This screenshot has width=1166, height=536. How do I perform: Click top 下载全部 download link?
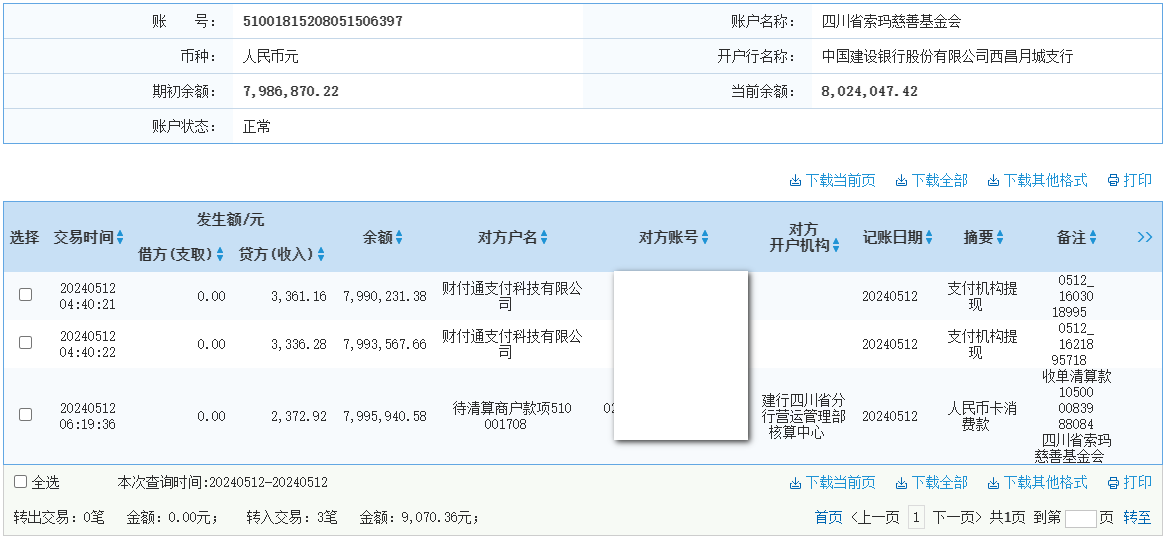[x=932, y=181]
